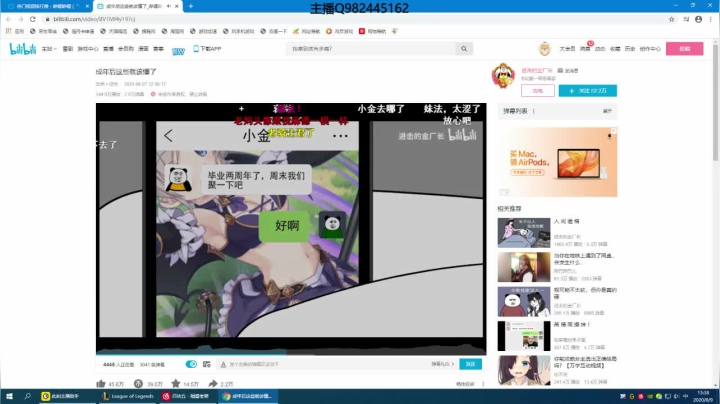This screenshot has width=720, height=404.
Task: Click the phone icon for 下载APP
Action: (x=196, y=49)
